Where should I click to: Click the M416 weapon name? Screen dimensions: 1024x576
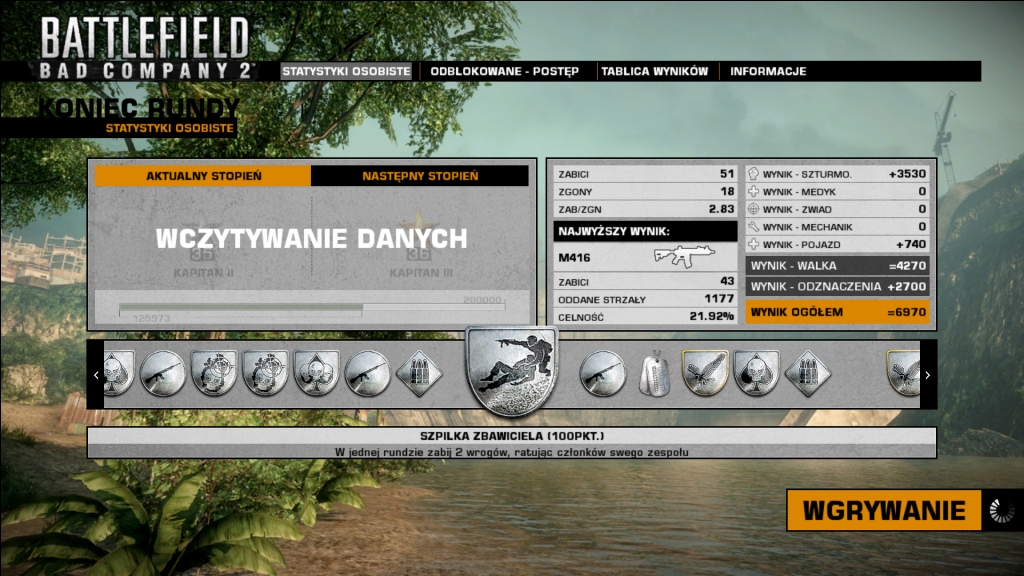tap(574, 257)
